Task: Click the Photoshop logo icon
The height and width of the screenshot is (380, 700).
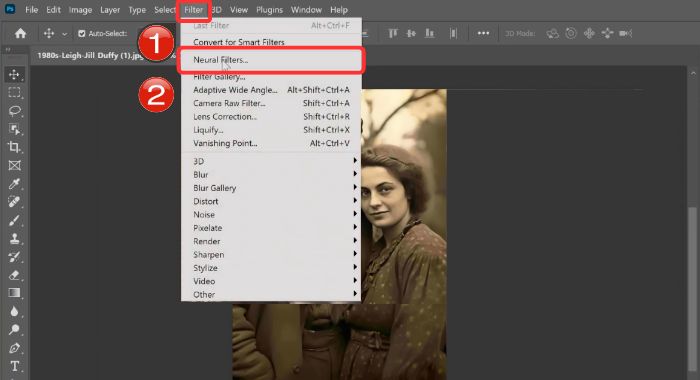Action: (9, 8)
